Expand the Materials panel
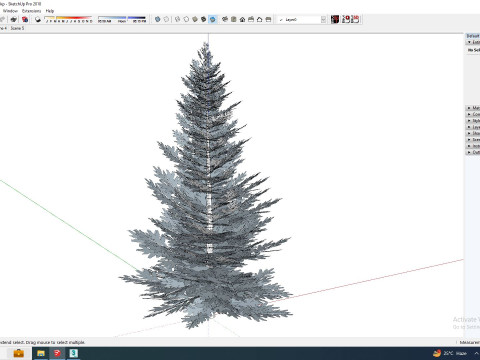This screenshot has width=480, height=360. [x=473, y=108]
